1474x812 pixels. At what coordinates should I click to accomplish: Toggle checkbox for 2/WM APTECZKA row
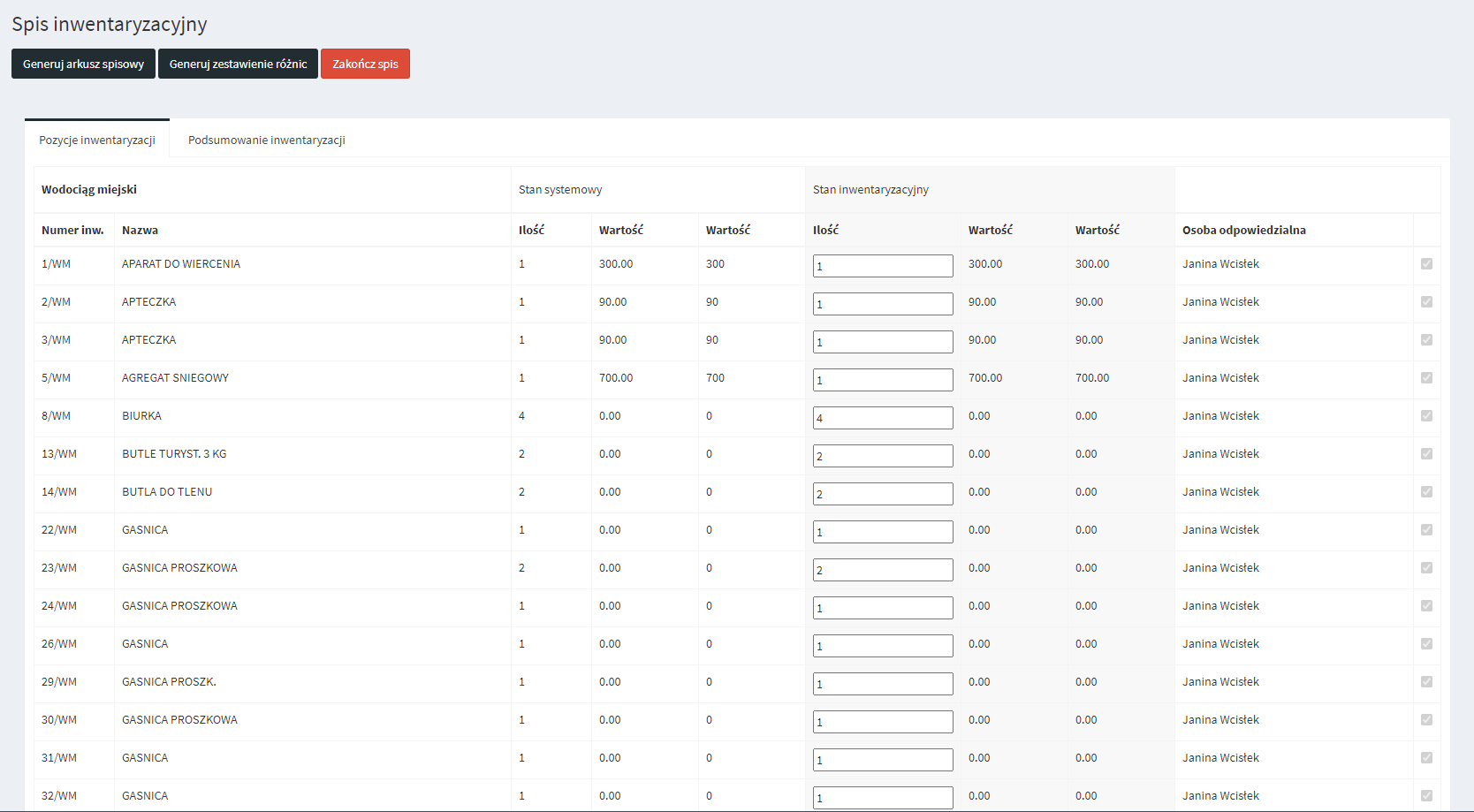1426,302
